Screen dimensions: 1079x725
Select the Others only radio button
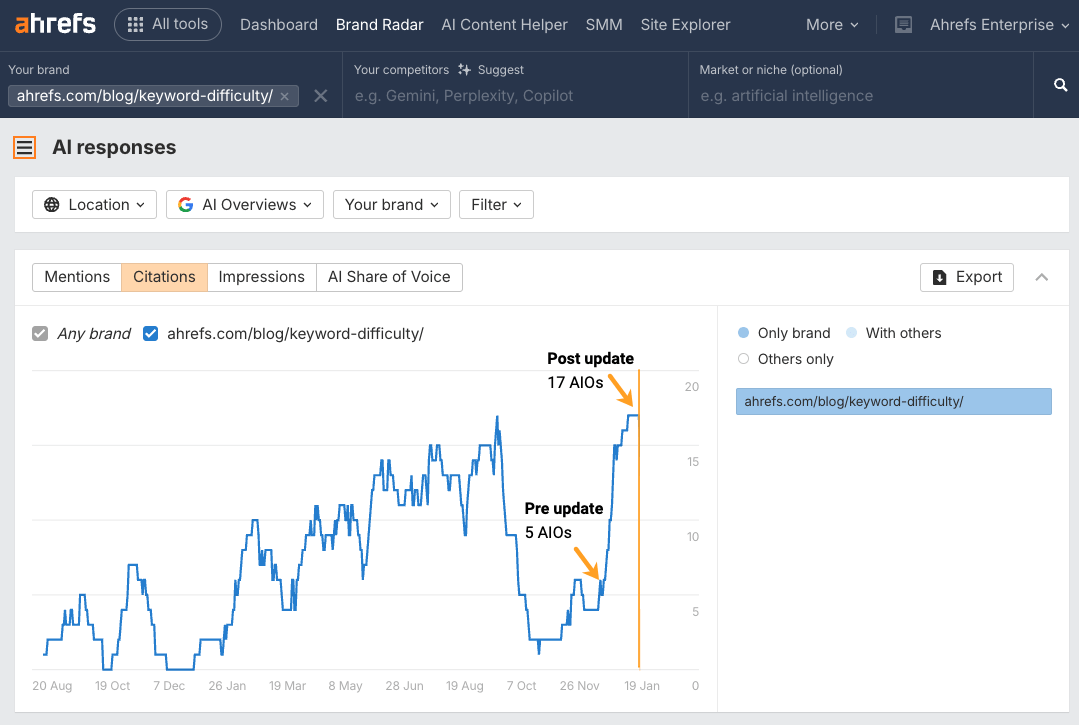[x=741, y=359]
